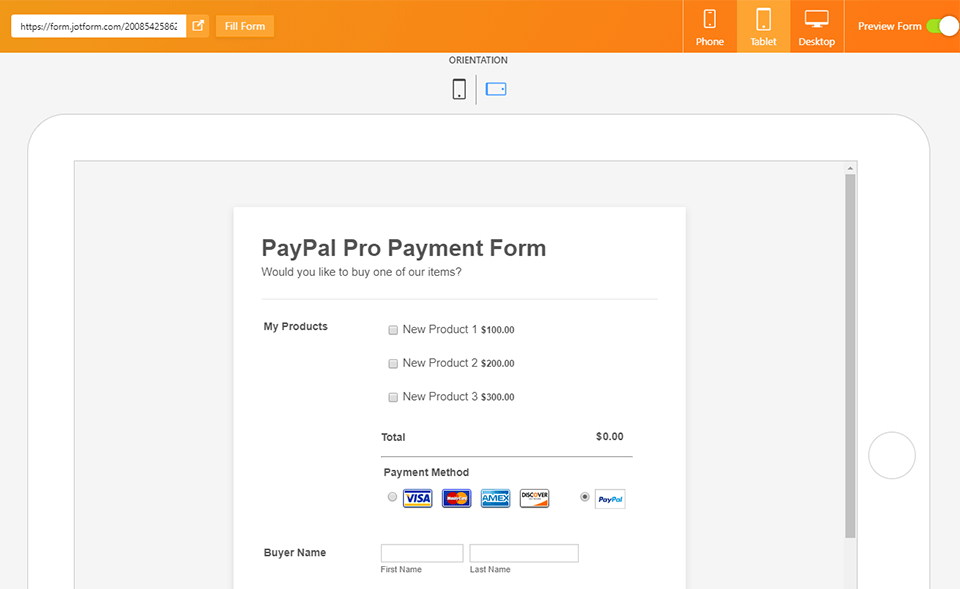Select the PayPal payment radio button
This screenshot has width=960, height=589.
584,495
